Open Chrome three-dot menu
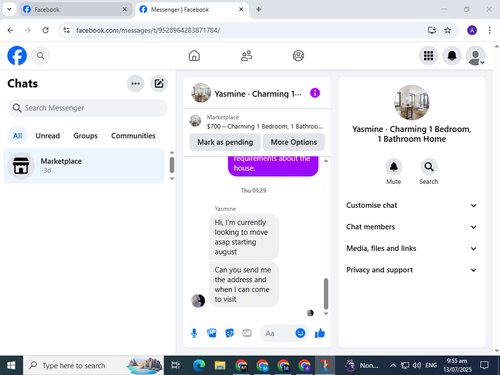The width and height of the screenshot is (500, 375). pyautogui.click(x=489, y=30)
